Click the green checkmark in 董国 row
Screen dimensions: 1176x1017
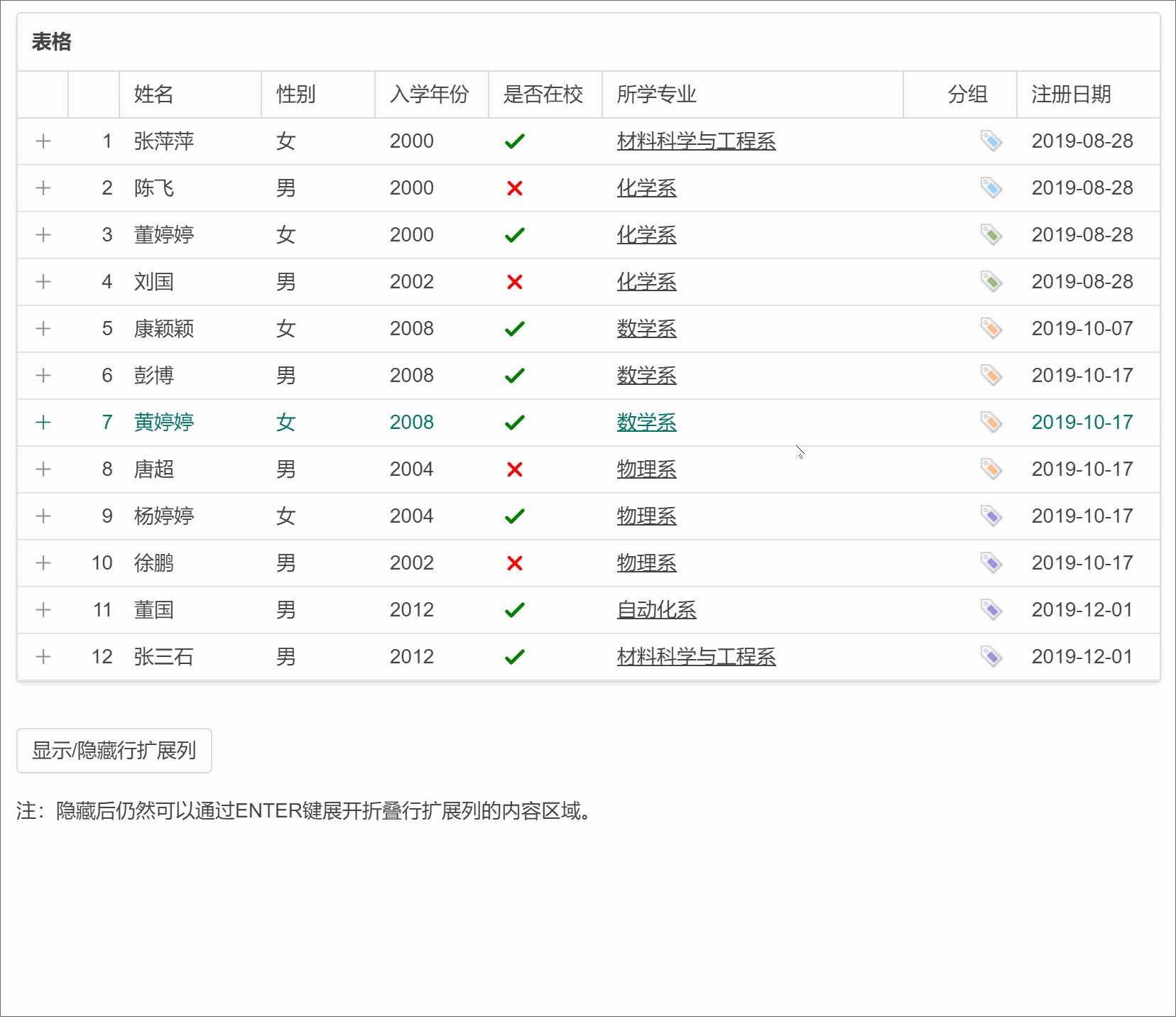point(515,610)
